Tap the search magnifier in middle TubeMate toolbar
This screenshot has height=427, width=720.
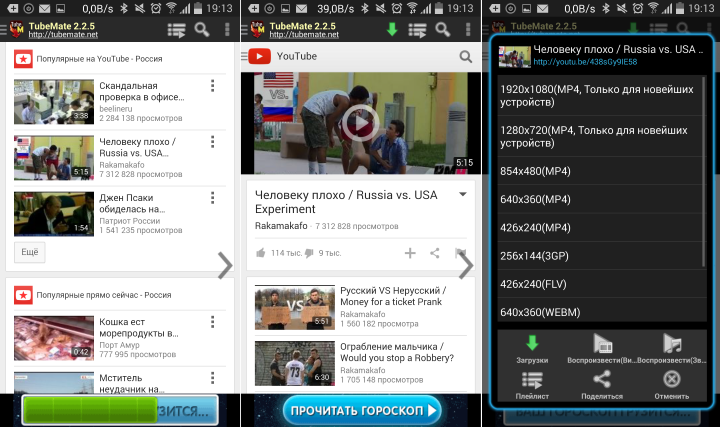(443, 30)
